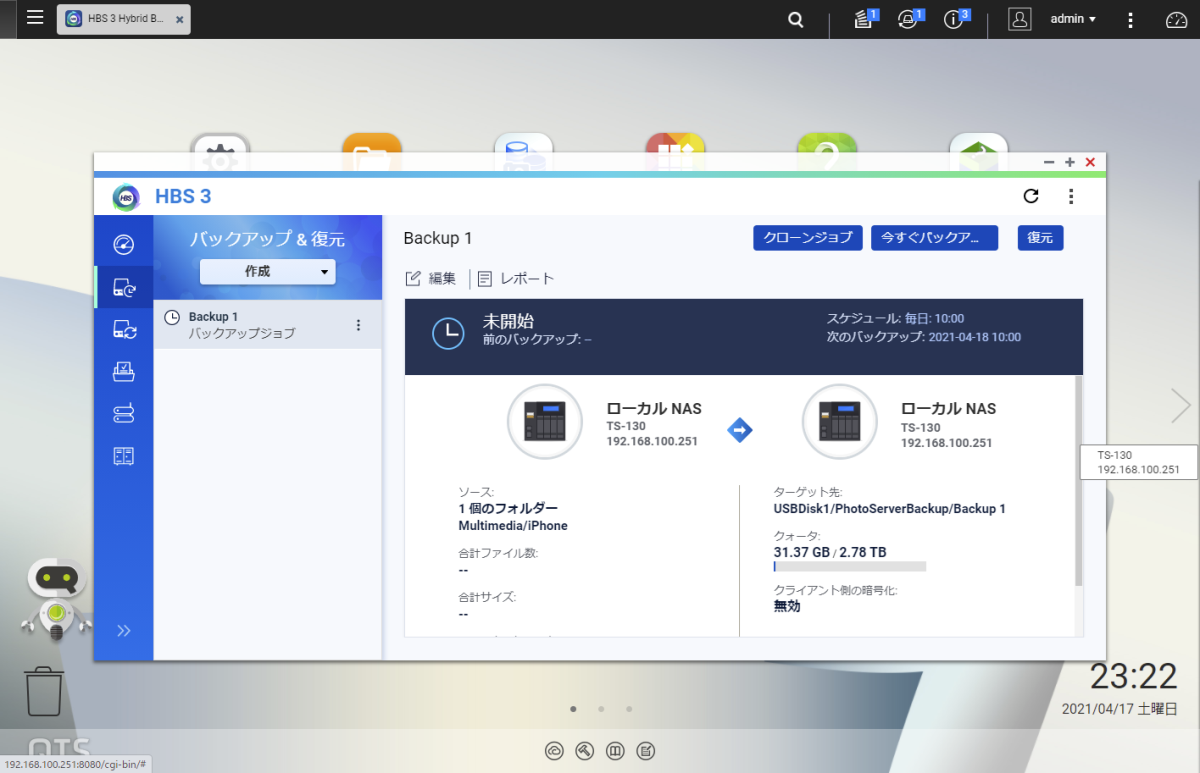
Task: Open the top bar more options menu
Action: click(1131, 19)
